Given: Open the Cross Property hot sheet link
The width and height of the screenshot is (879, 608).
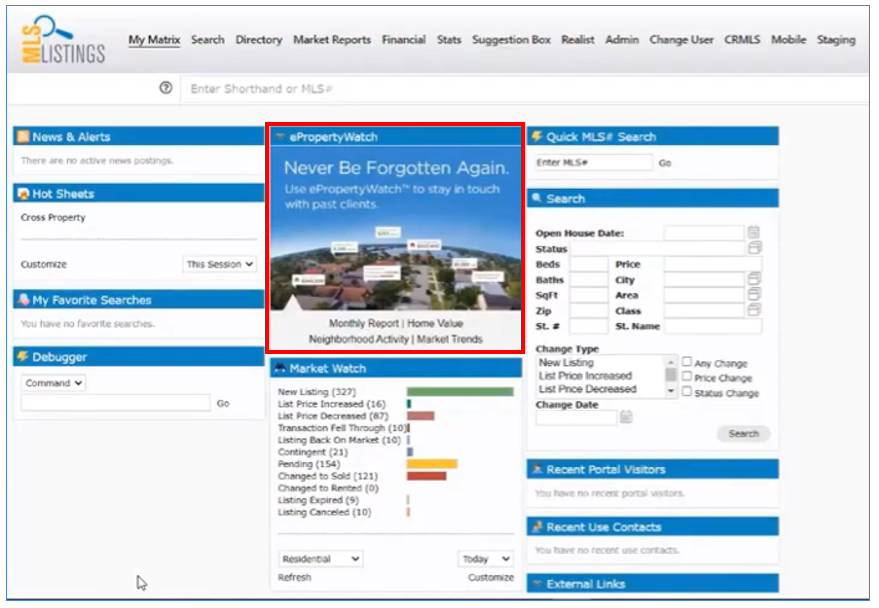Looking at the screenshot, I should click(x=53, y=217).
